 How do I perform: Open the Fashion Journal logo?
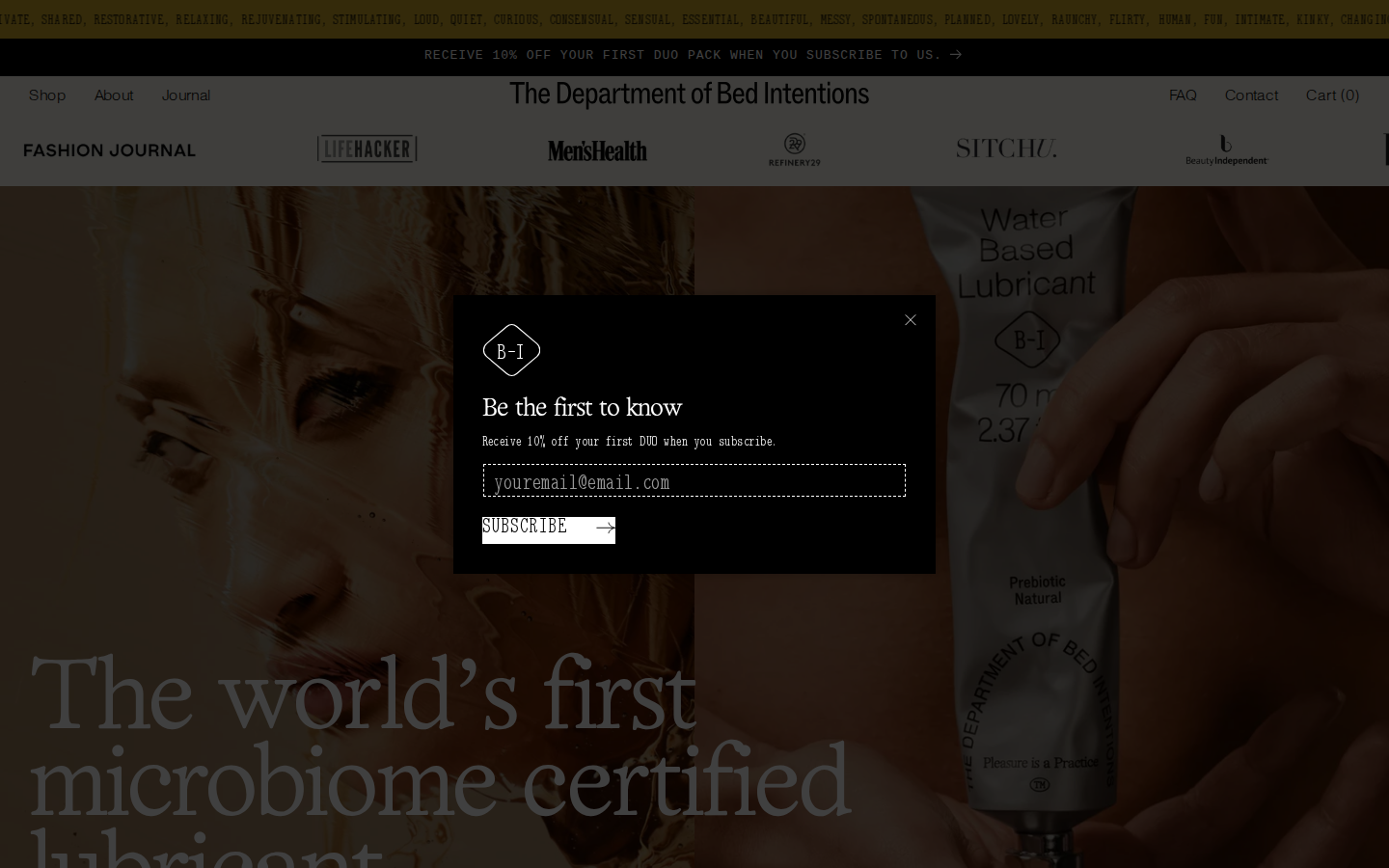click(110, 150)
